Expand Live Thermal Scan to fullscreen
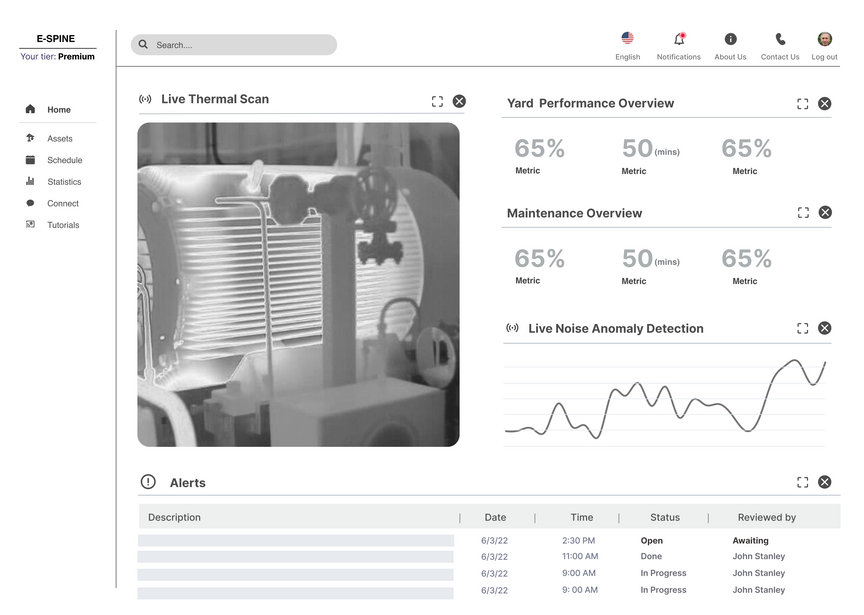Image resolution: width=864 pixels, height=615 pixels. tap(437, 101)
